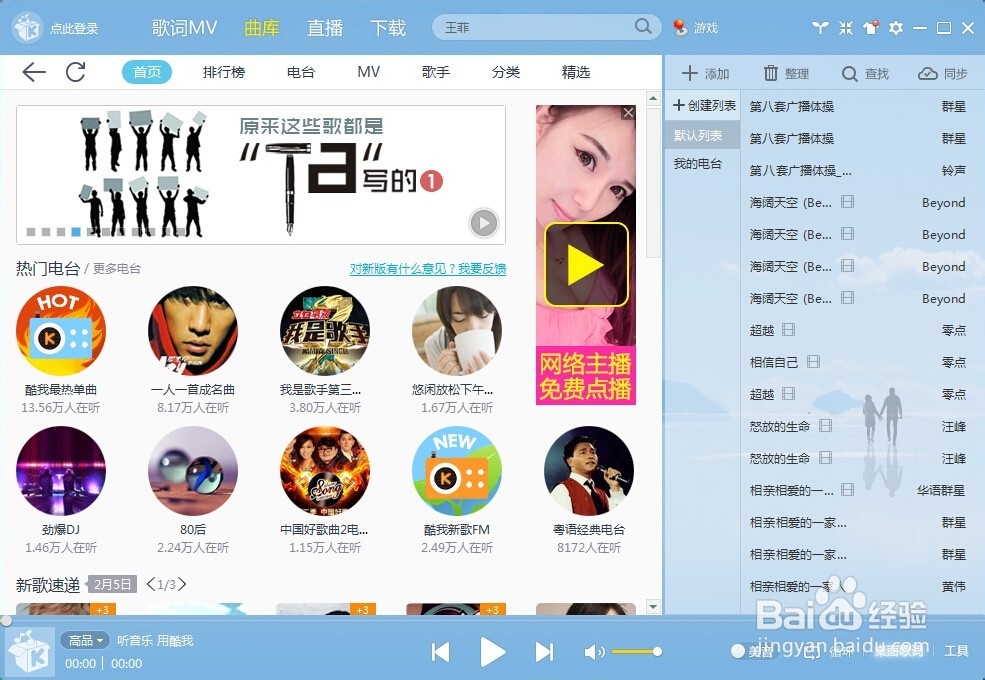985x680 pixels.
Task: Open the 下载 tab
Action: [x=388, y=28]
